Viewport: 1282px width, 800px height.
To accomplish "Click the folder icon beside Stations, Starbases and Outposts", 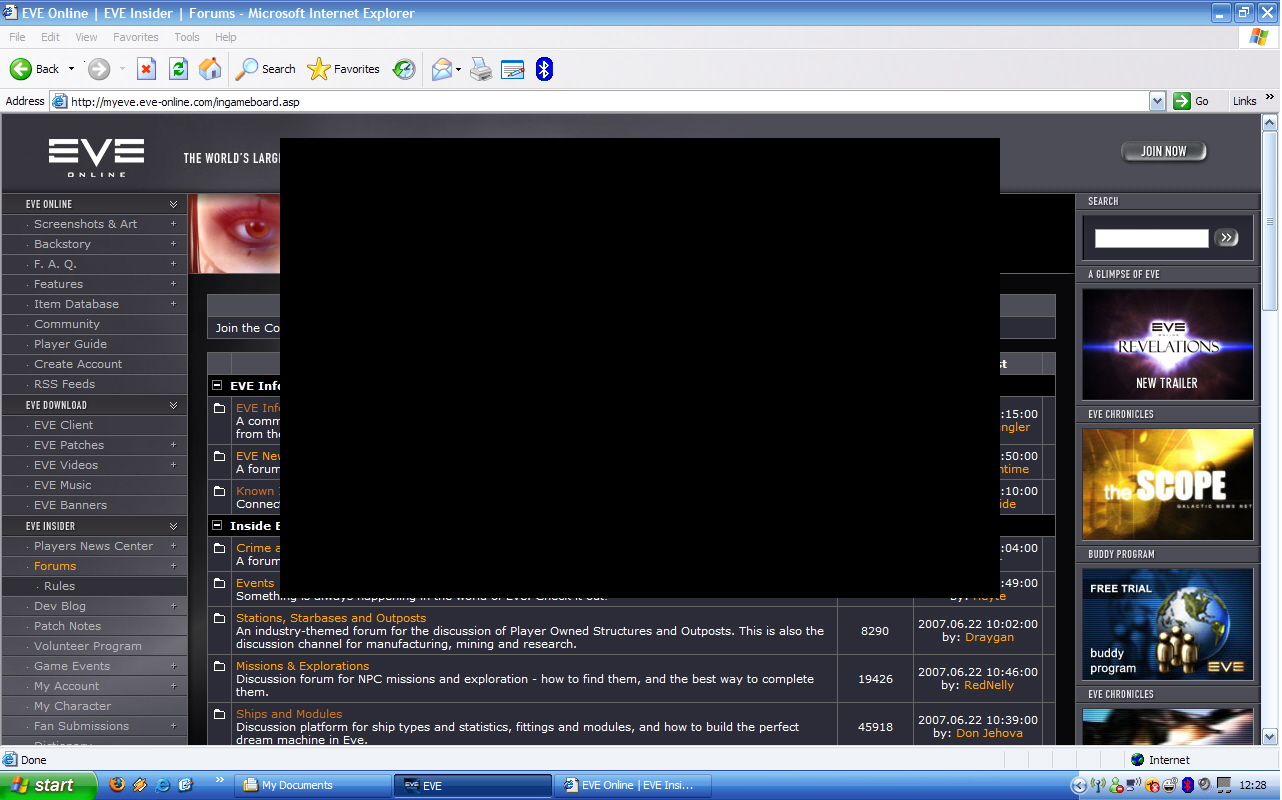I will [x=219, y=618].
